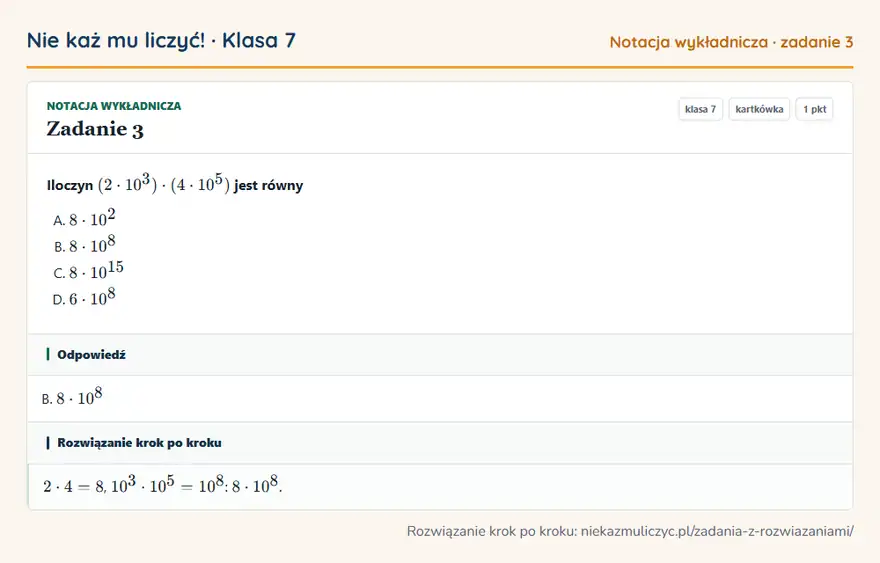Click the 'klasa 7' tag

point(700,109)
